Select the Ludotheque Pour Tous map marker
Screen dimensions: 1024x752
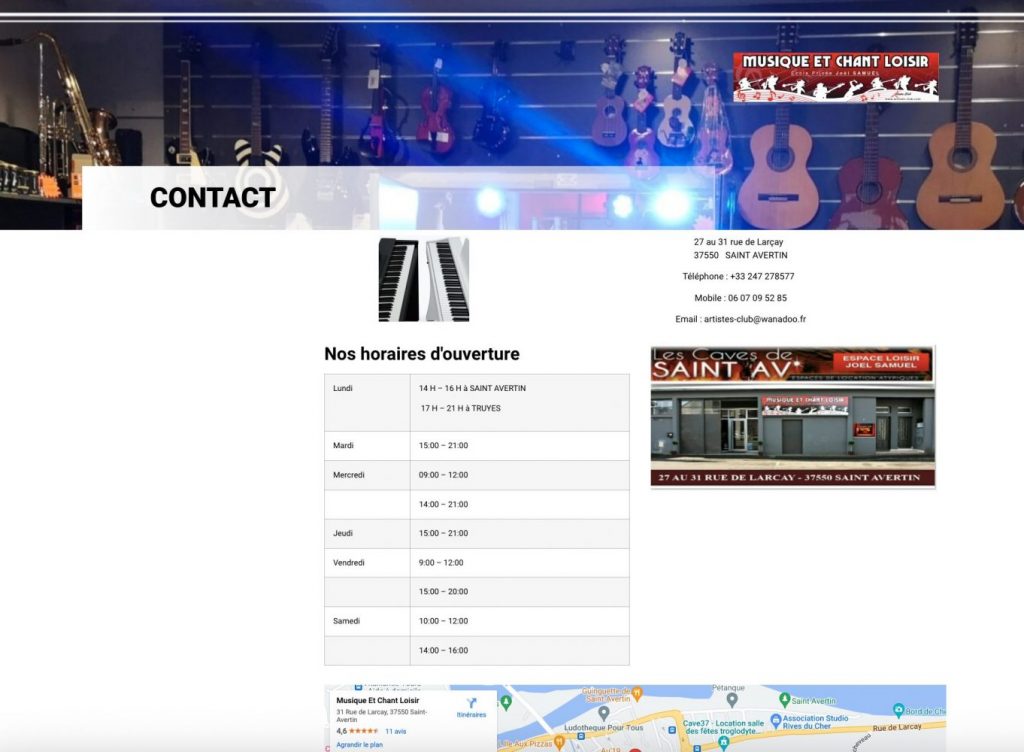[x=604, y=713]
